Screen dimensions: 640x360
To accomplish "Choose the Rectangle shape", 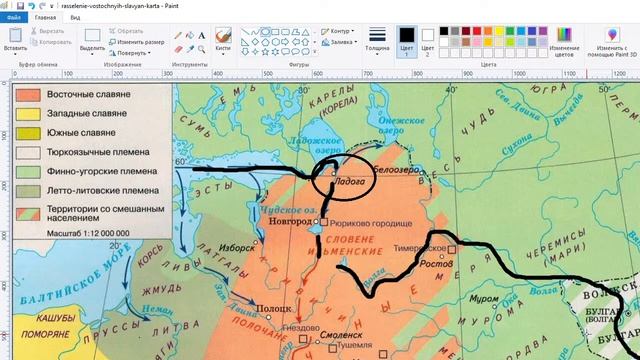I will (x=275, y=32).
